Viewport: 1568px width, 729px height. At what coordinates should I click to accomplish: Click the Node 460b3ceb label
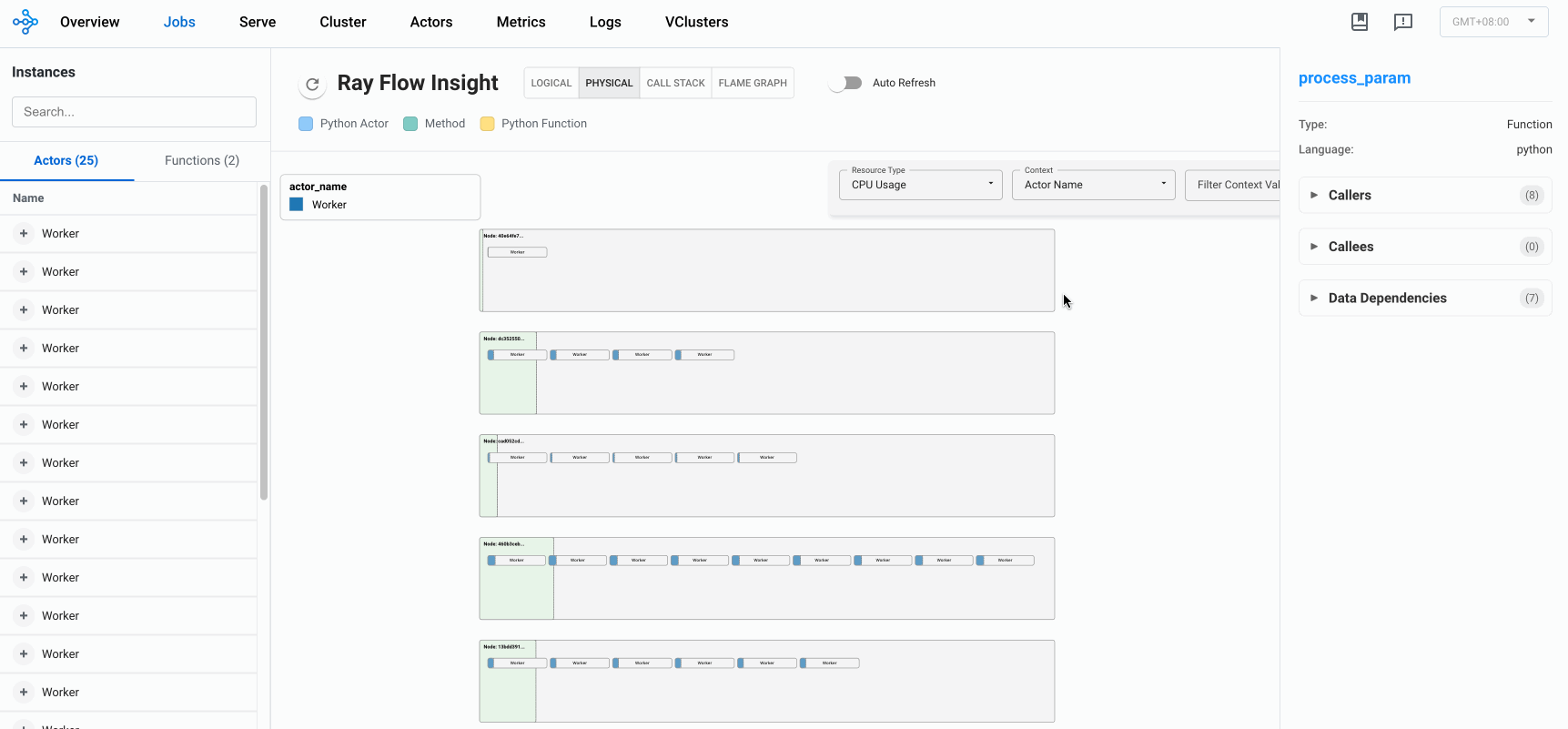pos(503,544)
